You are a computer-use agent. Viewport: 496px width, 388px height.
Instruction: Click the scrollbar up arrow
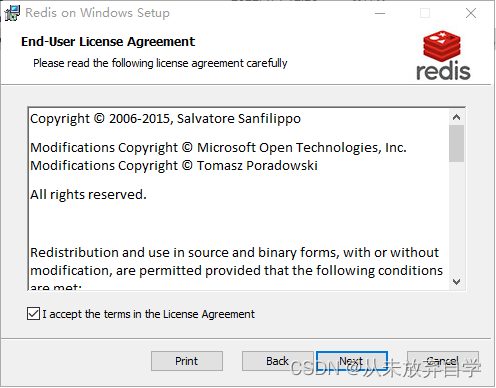pyautogui.click(x=456, y=117)
